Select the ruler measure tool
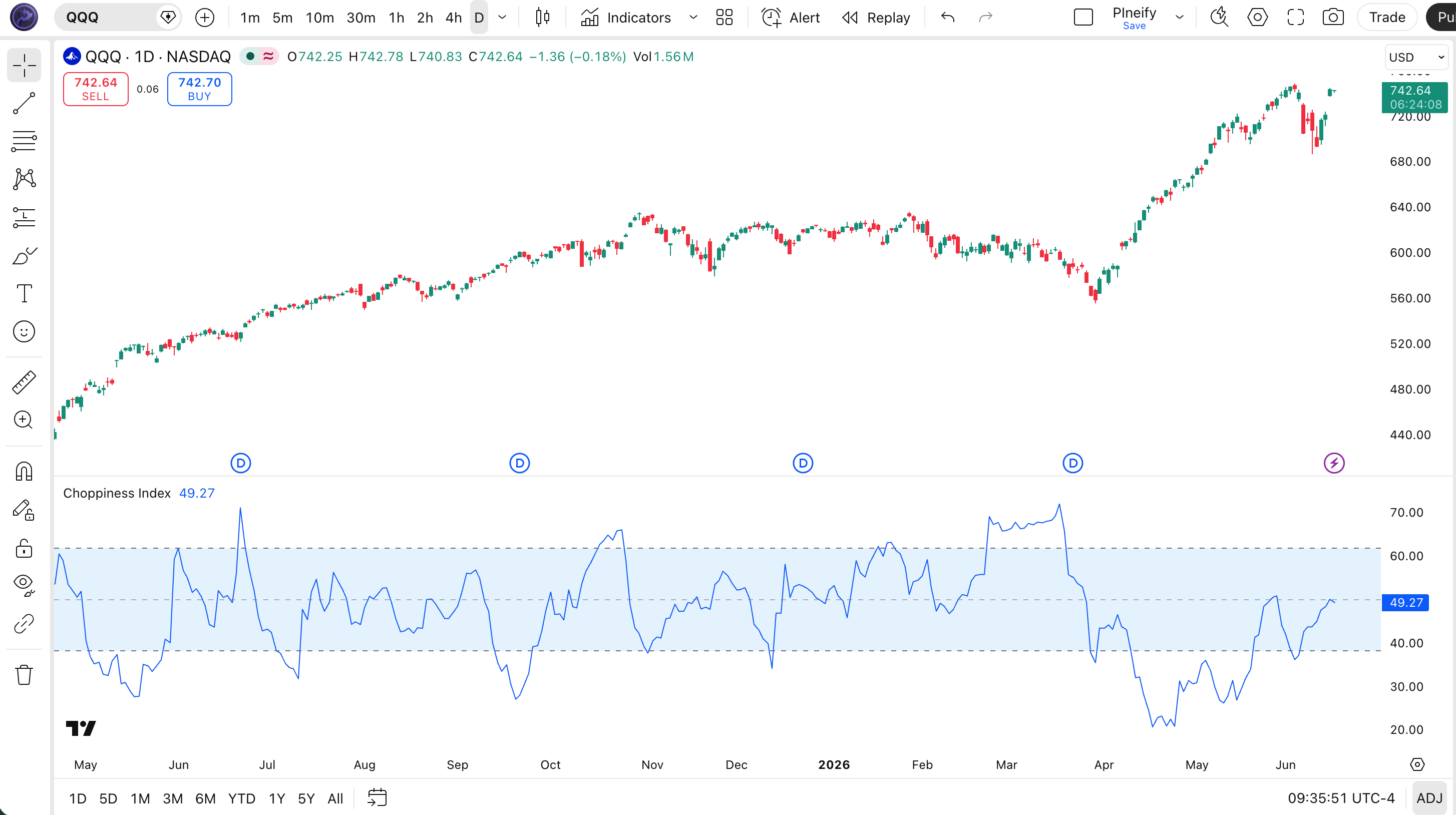The height and width of the screenshot is (815, 1456). (x=24, y=382)
